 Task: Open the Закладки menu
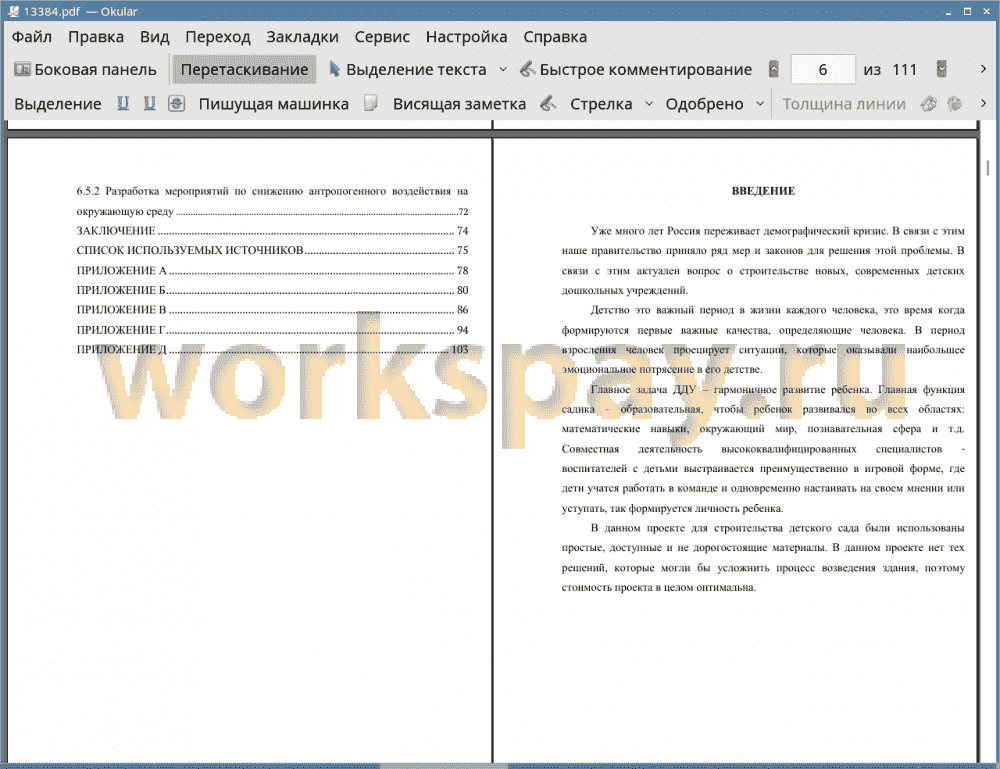(302, 37)
